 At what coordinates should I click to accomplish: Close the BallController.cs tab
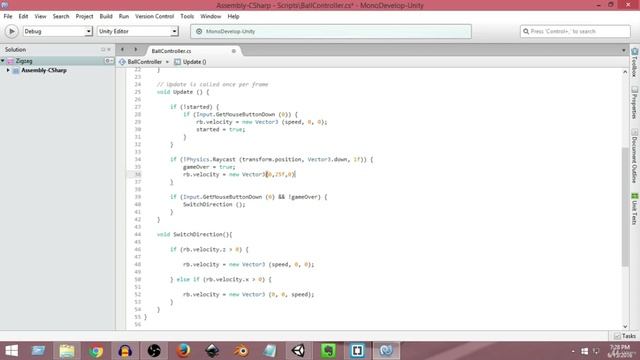[234, 51]
